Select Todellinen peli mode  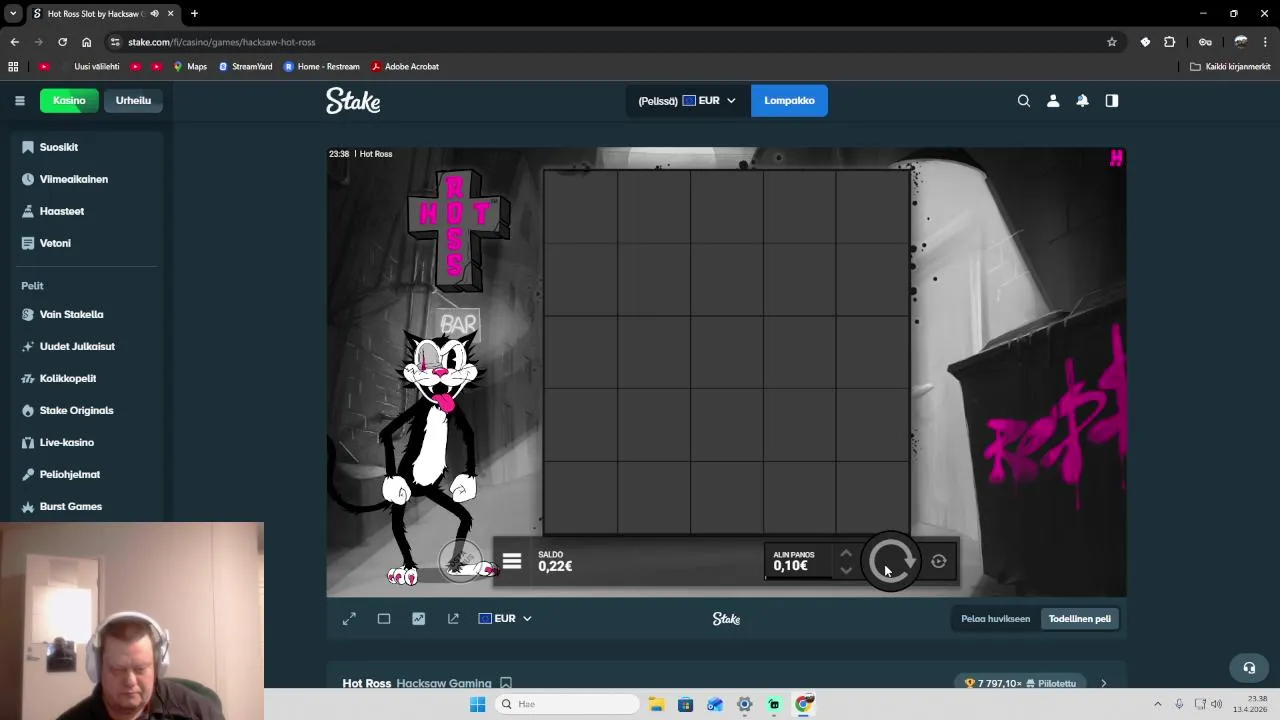click(1079, 619)
